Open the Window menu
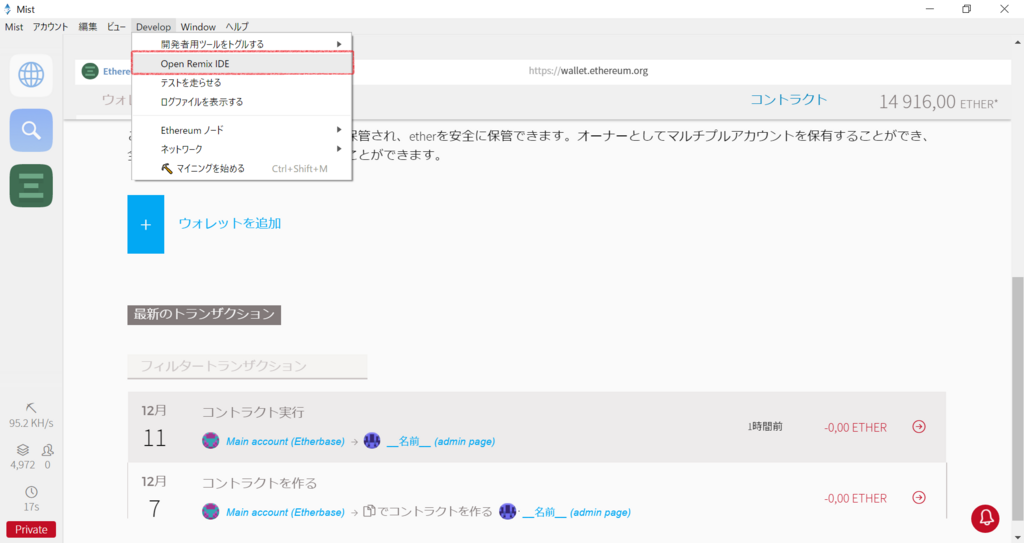 198,27
